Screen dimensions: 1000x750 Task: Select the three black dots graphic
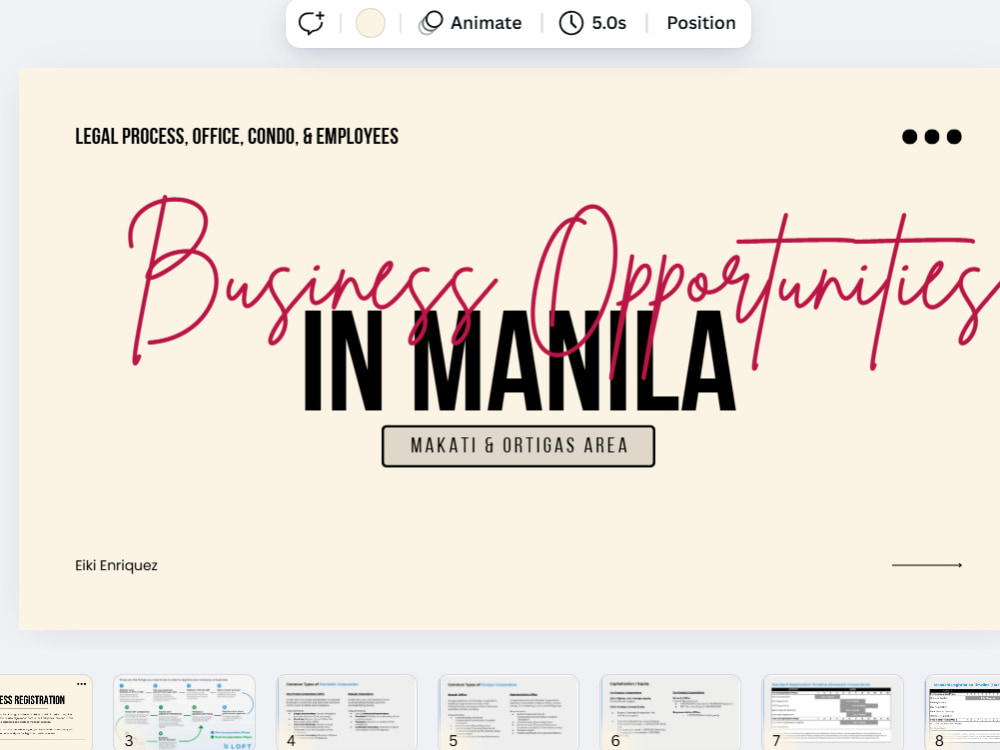(932, 136)
